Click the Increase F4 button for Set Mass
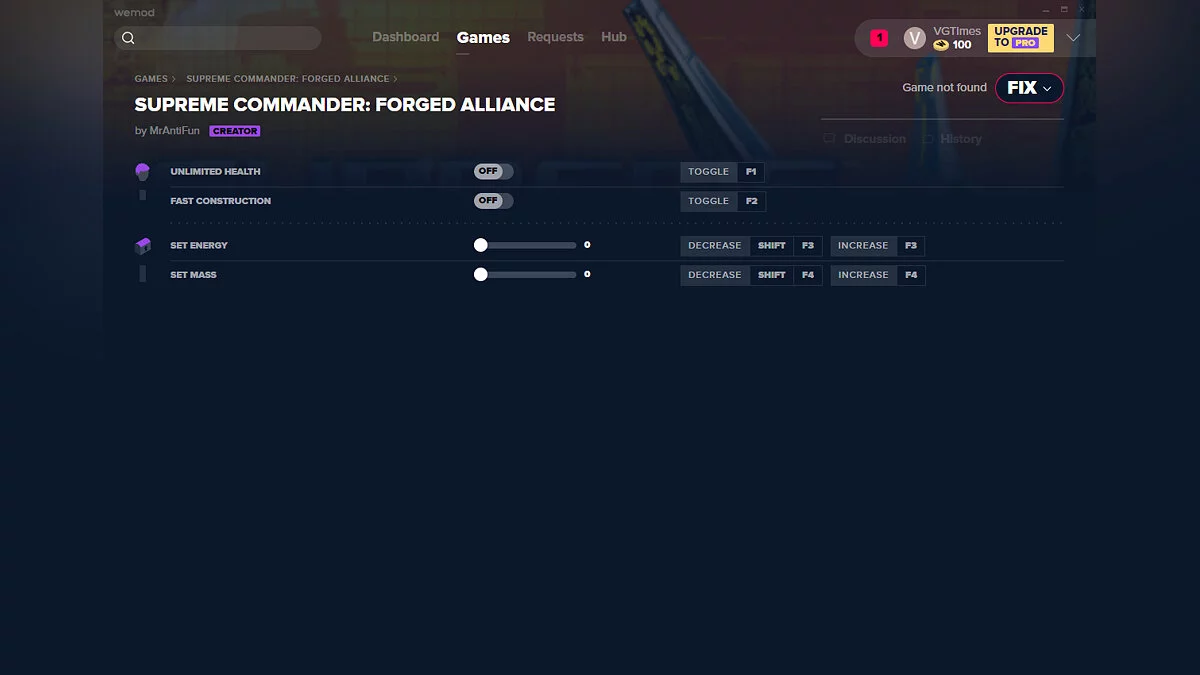 pos(878,275)
